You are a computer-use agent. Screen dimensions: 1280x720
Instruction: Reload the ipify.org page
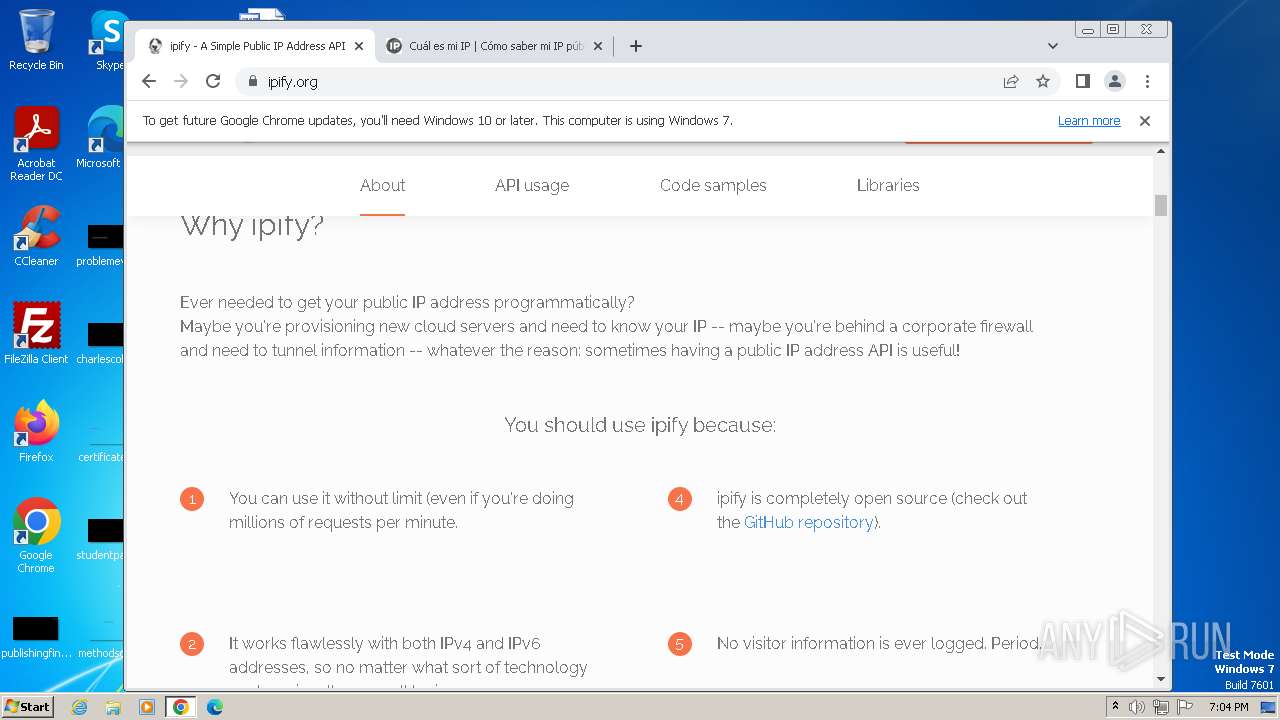[213, 81]
